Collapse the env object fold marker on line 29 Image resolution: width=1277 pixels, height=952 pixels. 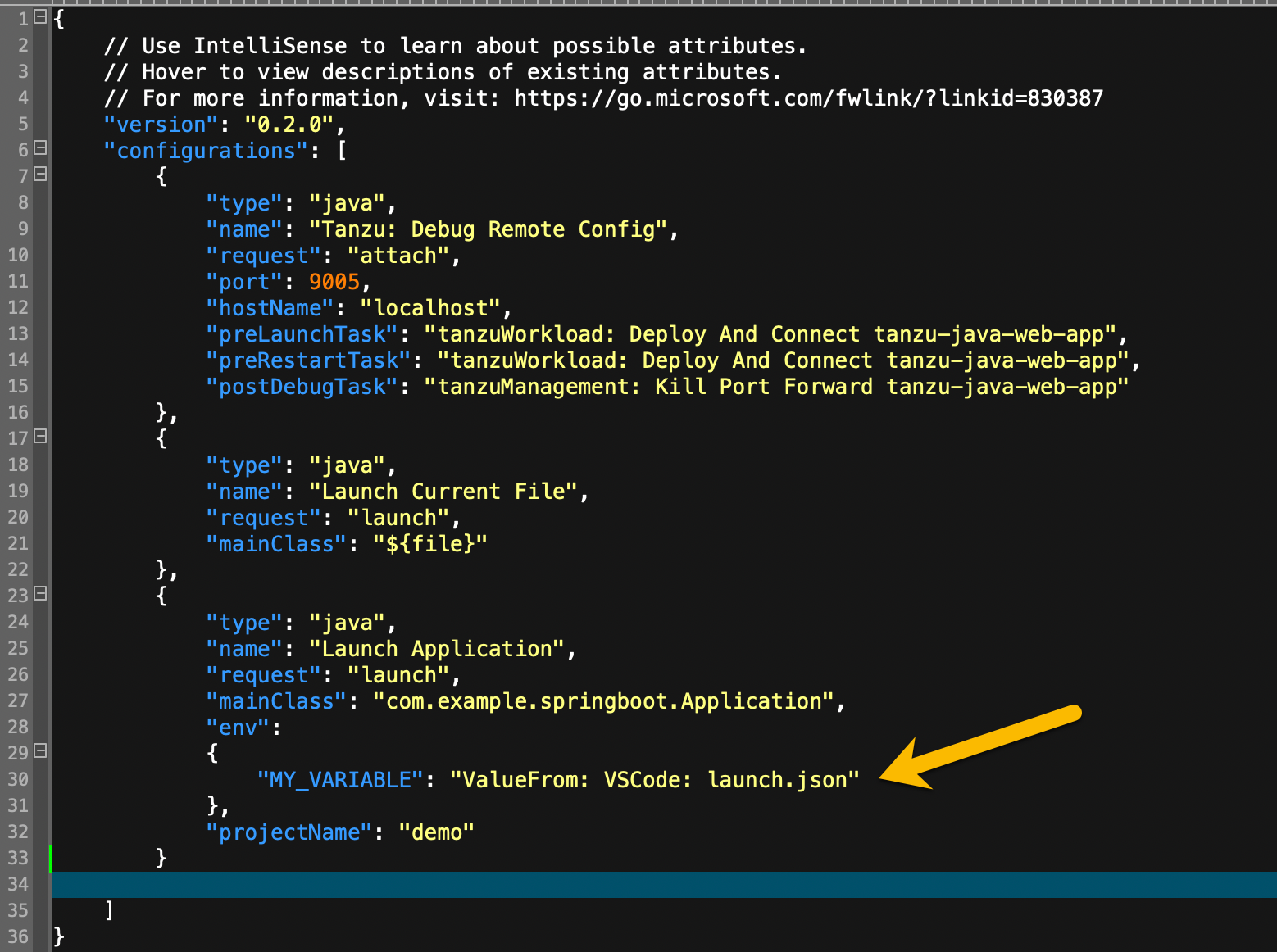[x=40, y=750]
